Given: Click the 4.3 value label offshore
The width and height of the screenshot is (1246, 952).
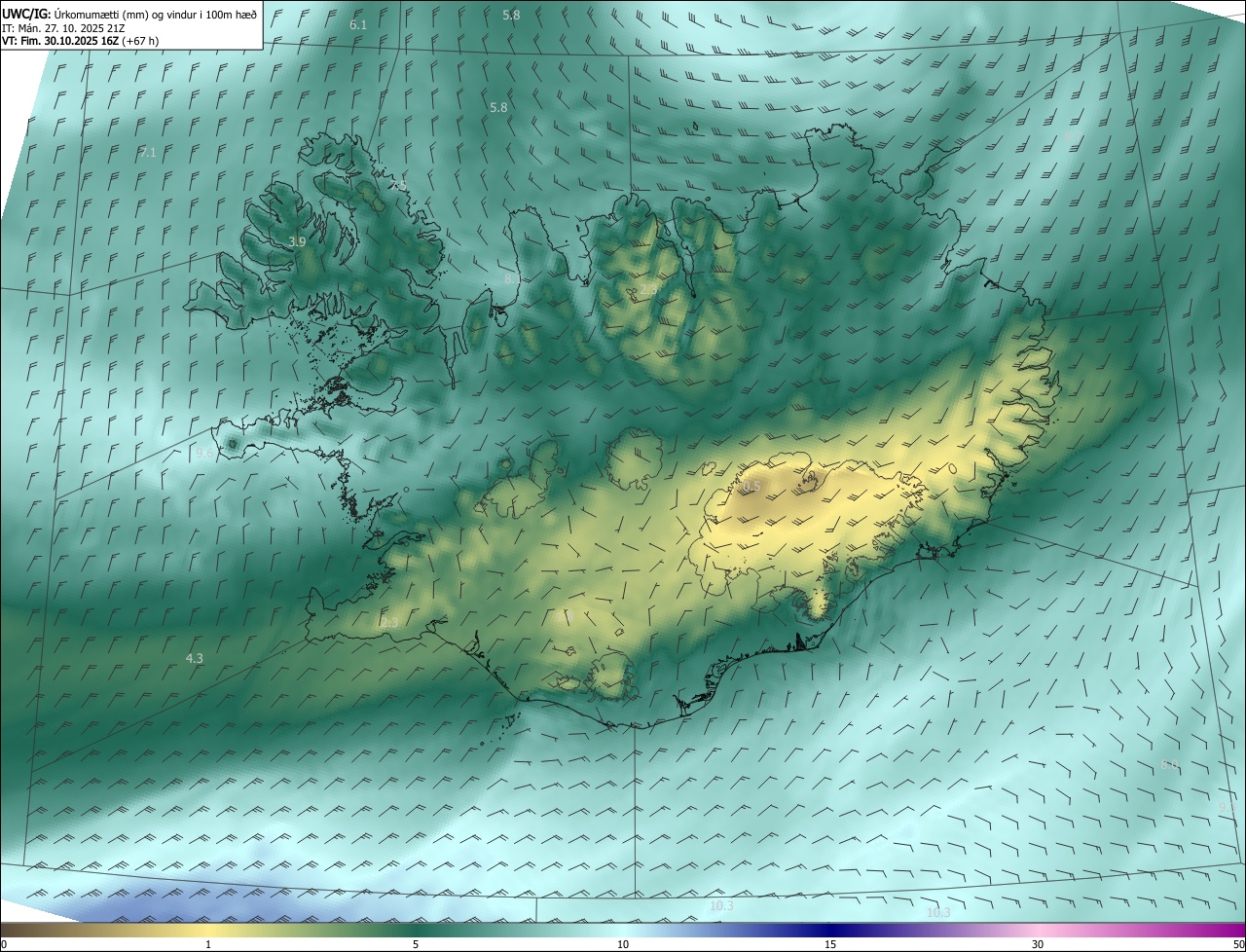Looking at the screenshot, I should pyautogui.click(x=195, y=659).
